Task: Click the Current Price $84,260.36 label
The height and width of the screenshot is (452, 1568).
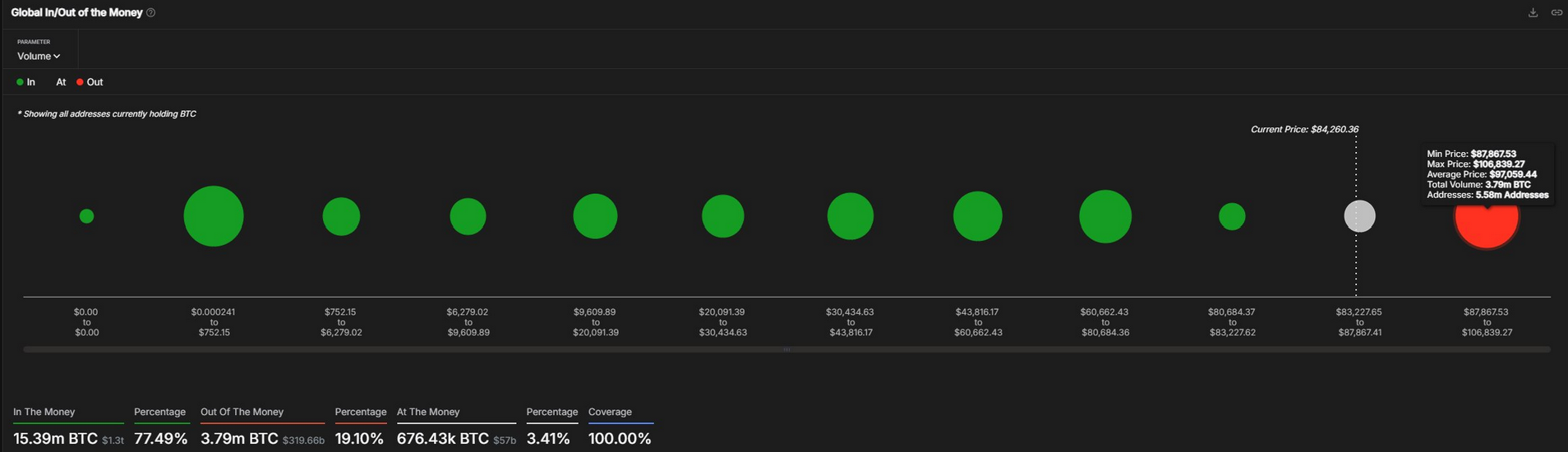Action: coord(1304,129)
